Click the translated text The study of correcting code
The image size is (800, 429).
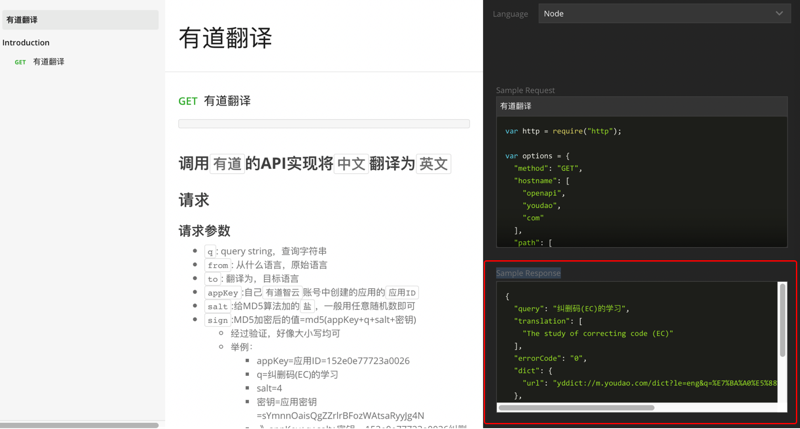[597, 334]
